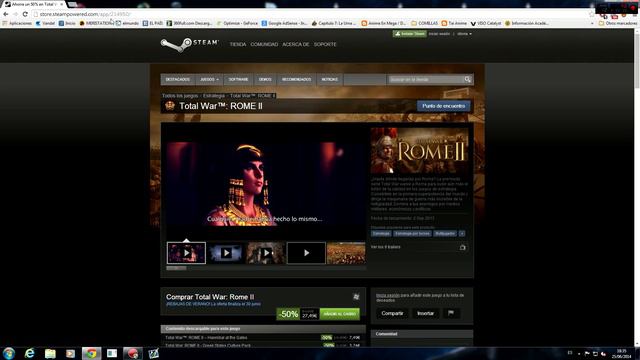Image resolution: width=640 pixels, height=360 pixels.
Task: Click Inicia sesión link for wishlist
Action: (x=388, y=295)
